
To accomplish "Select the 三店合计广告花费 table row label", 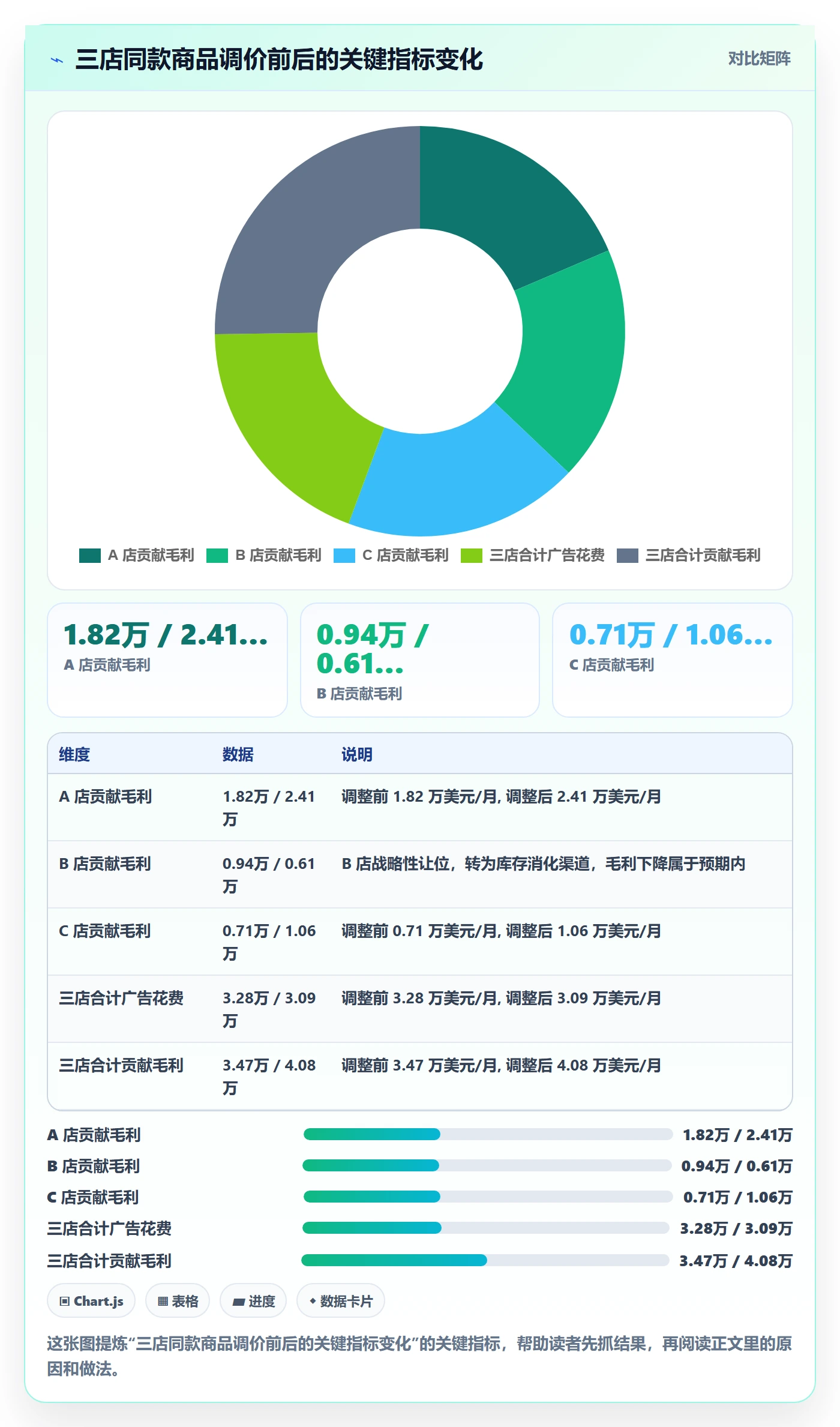I will point(121,999).
